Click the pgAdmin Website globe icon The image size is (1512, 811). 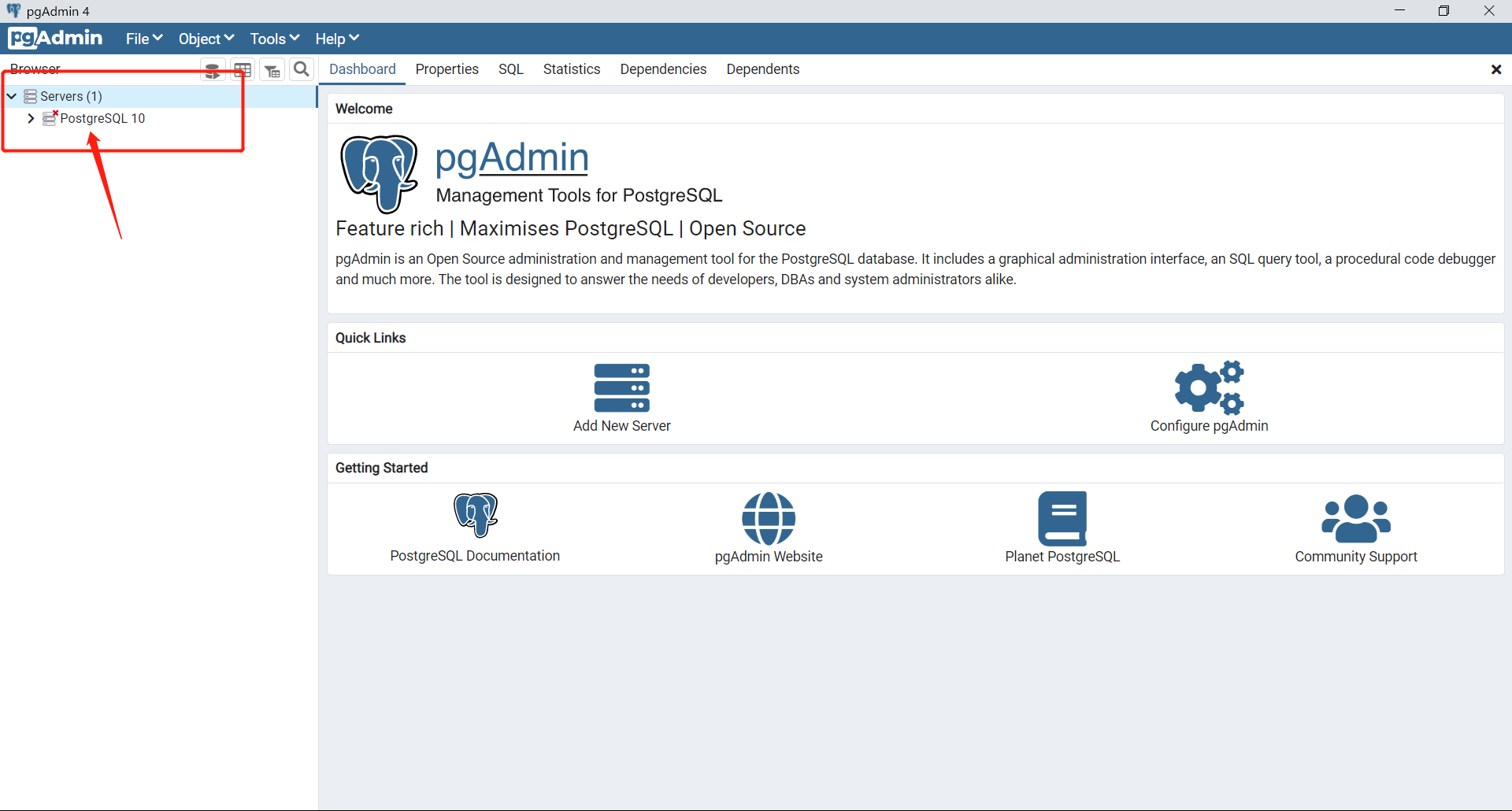click(x=769, y=518)
